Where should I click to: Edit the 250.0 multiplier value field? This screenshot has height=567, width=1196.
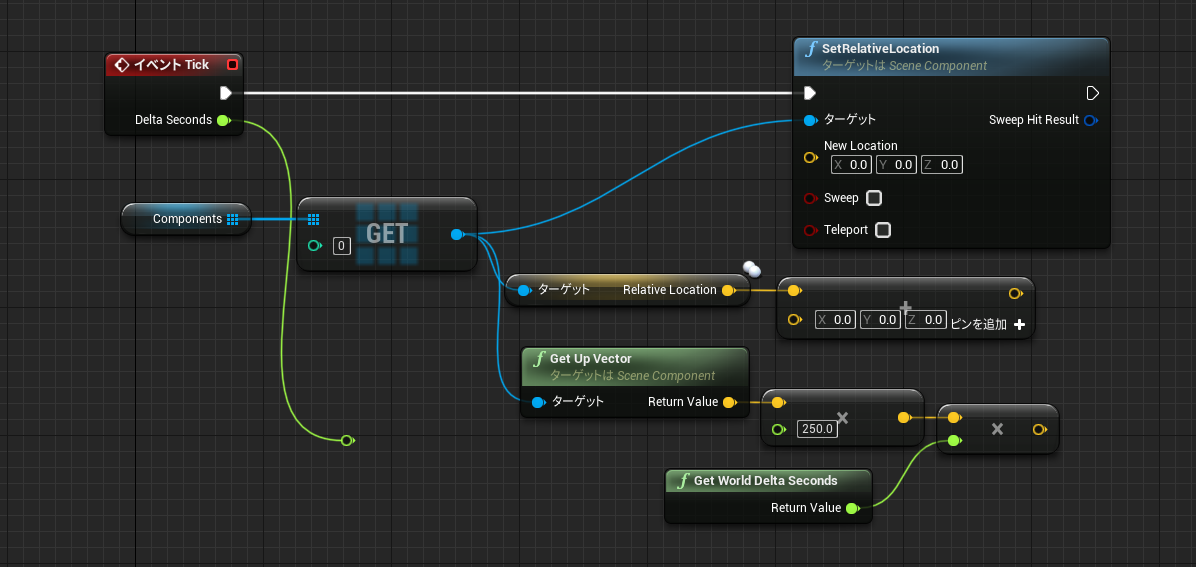point(818,429)
